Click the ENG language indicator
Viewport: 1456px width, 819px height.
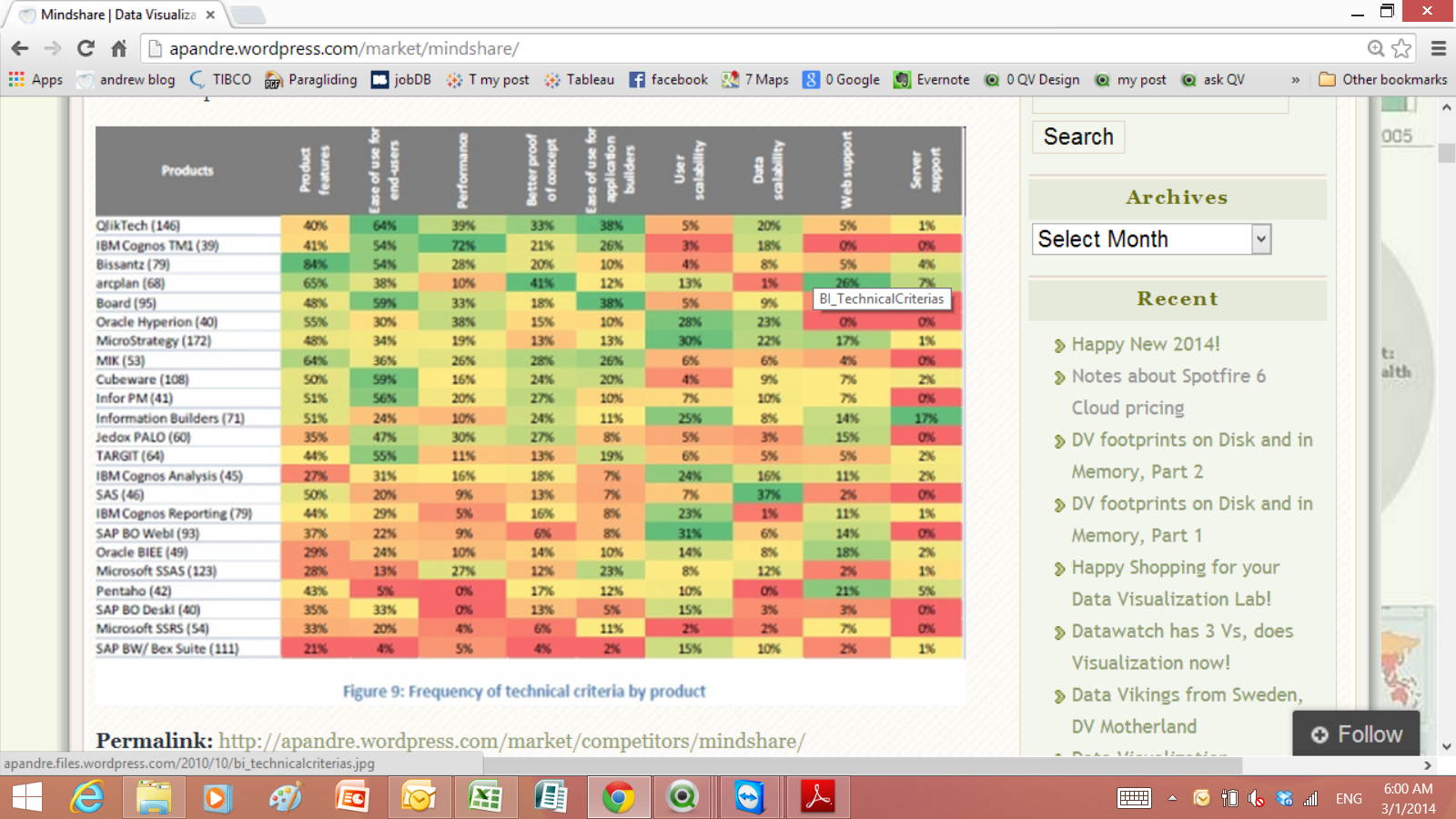point(1349,798)
